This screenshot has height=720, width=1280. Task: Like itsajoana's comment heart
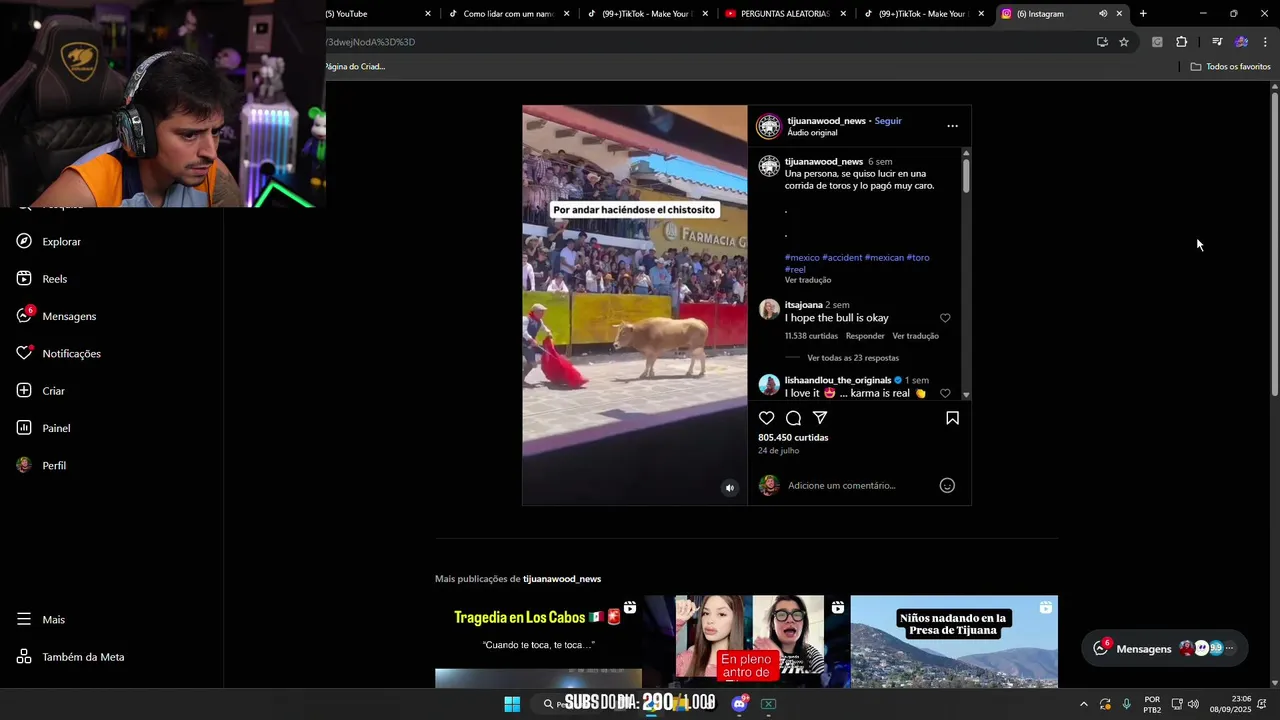point(945,318)
